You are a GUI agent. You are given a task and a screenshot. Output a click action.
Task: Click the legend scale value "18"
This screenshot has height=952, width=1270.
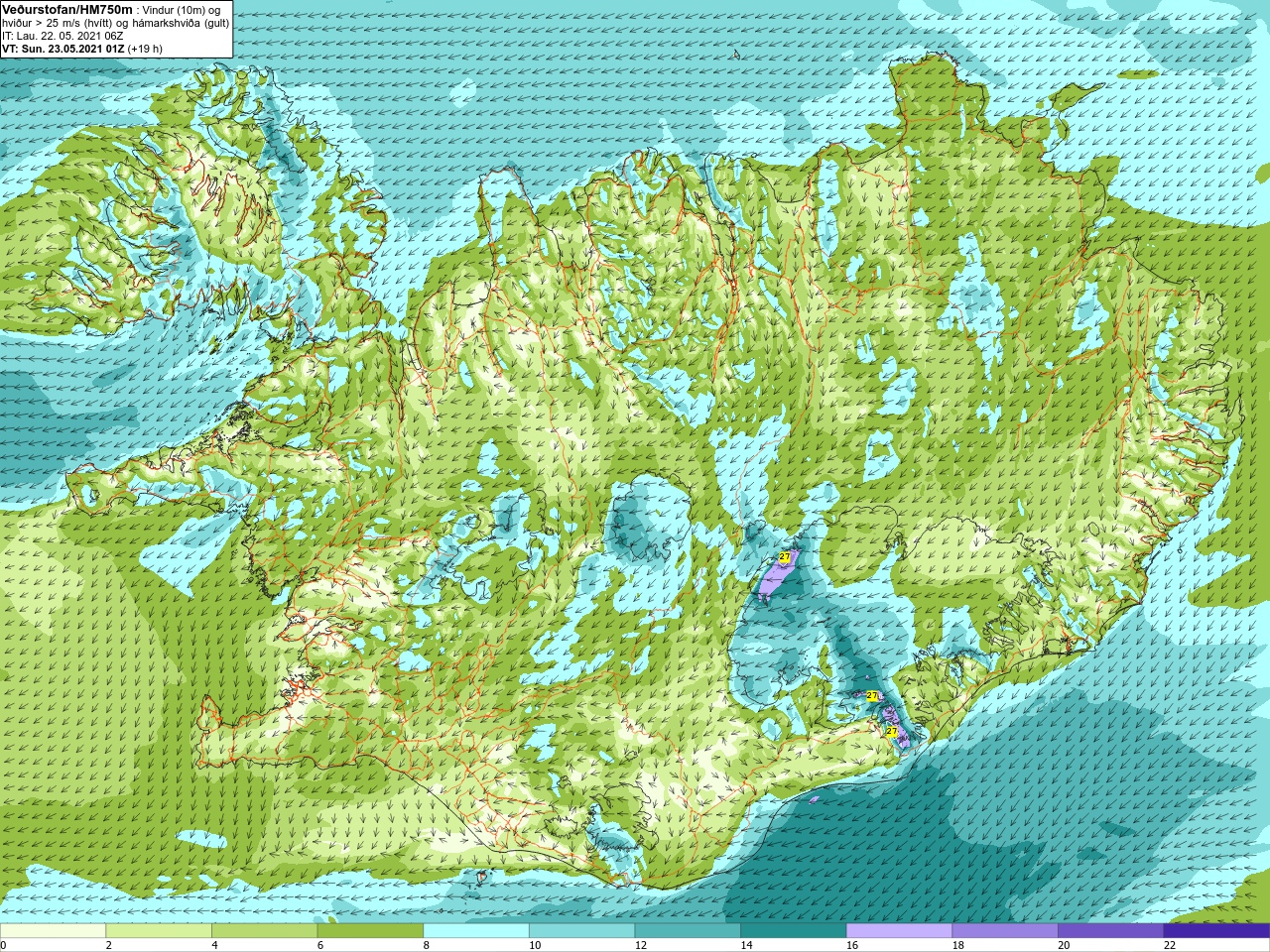(x=957, y=945)
